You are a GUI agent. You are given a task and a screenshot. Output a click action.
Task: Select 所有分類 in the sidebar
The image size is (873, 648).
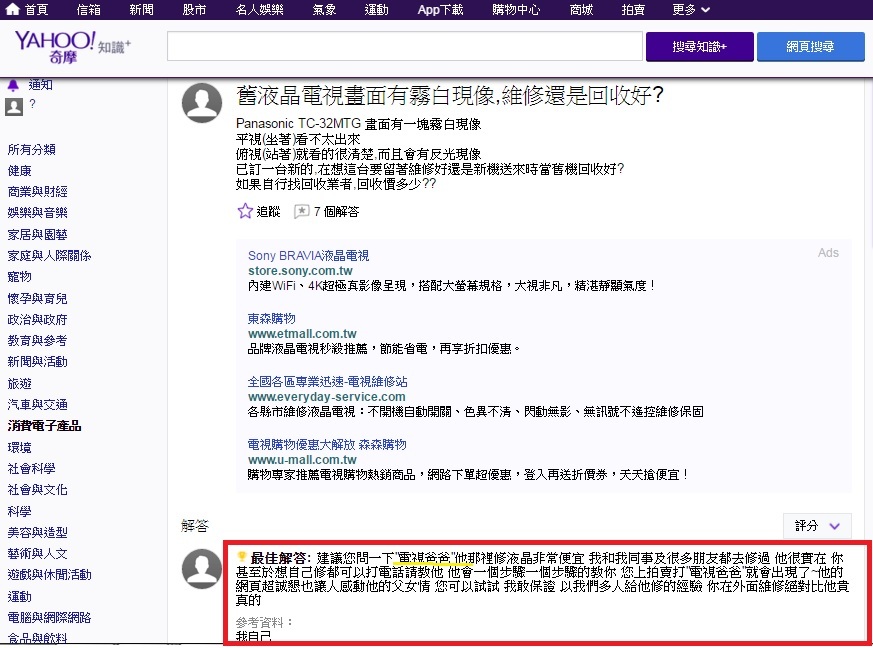pyautogui.click(x=32, y=149)
